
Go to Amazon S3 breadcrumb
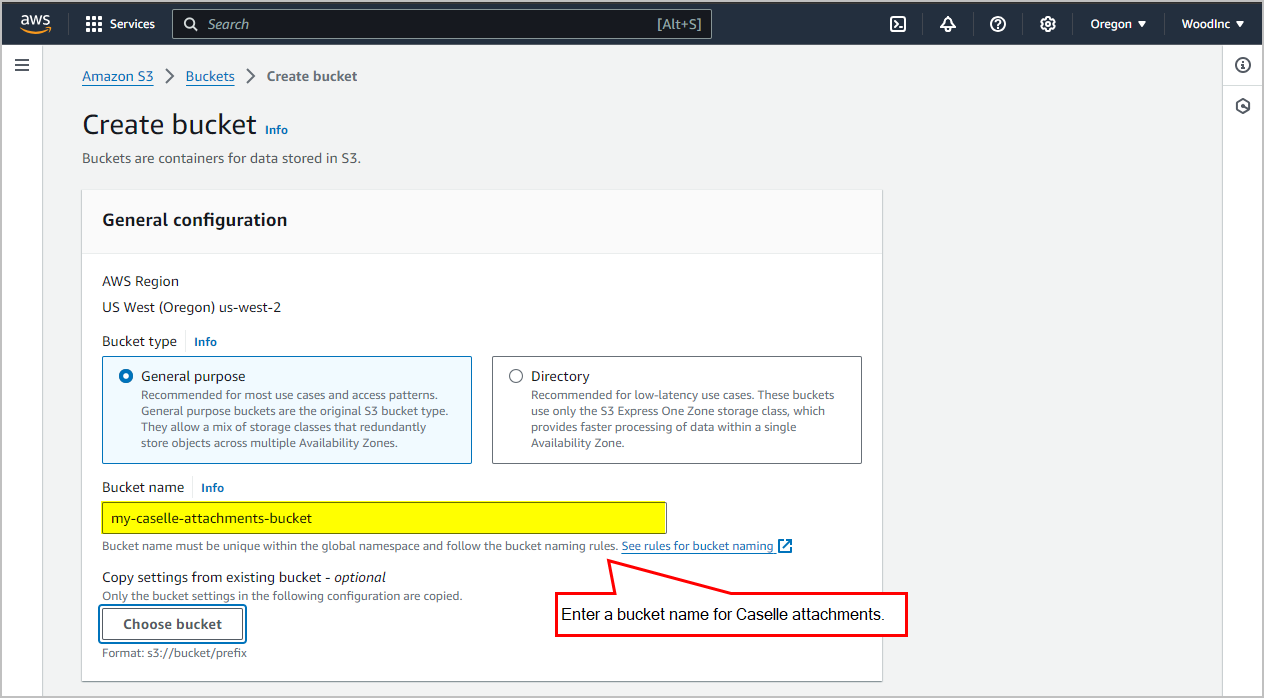click(118, 76)
